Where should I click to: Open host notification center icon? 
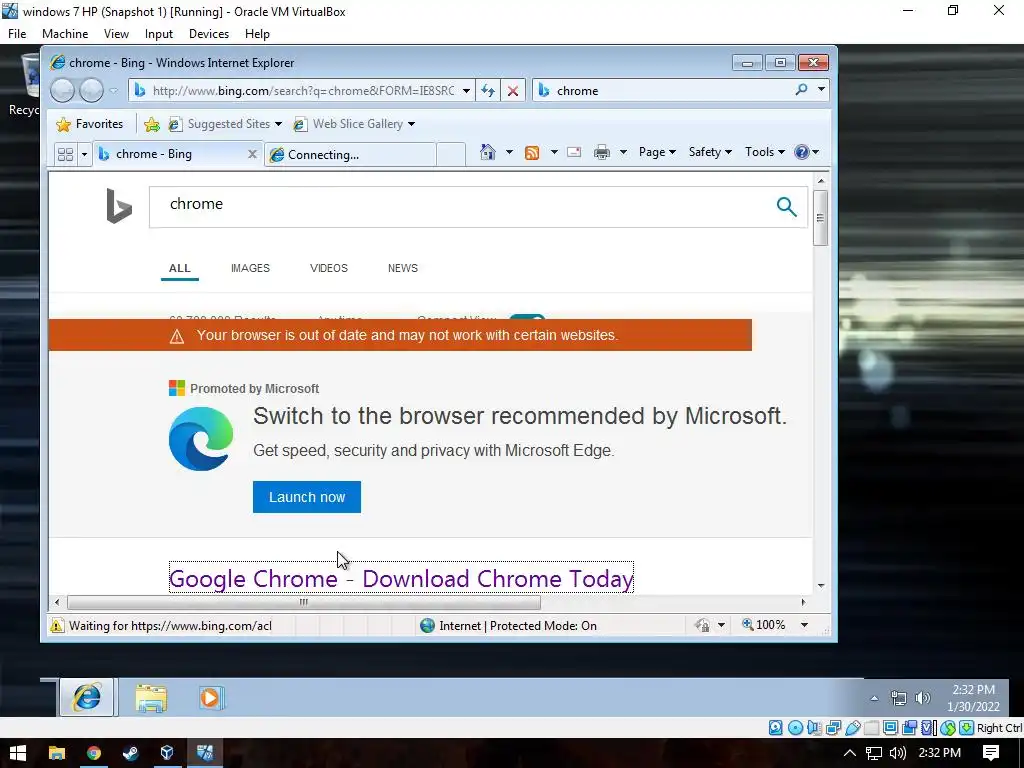(x=991, y=753)
